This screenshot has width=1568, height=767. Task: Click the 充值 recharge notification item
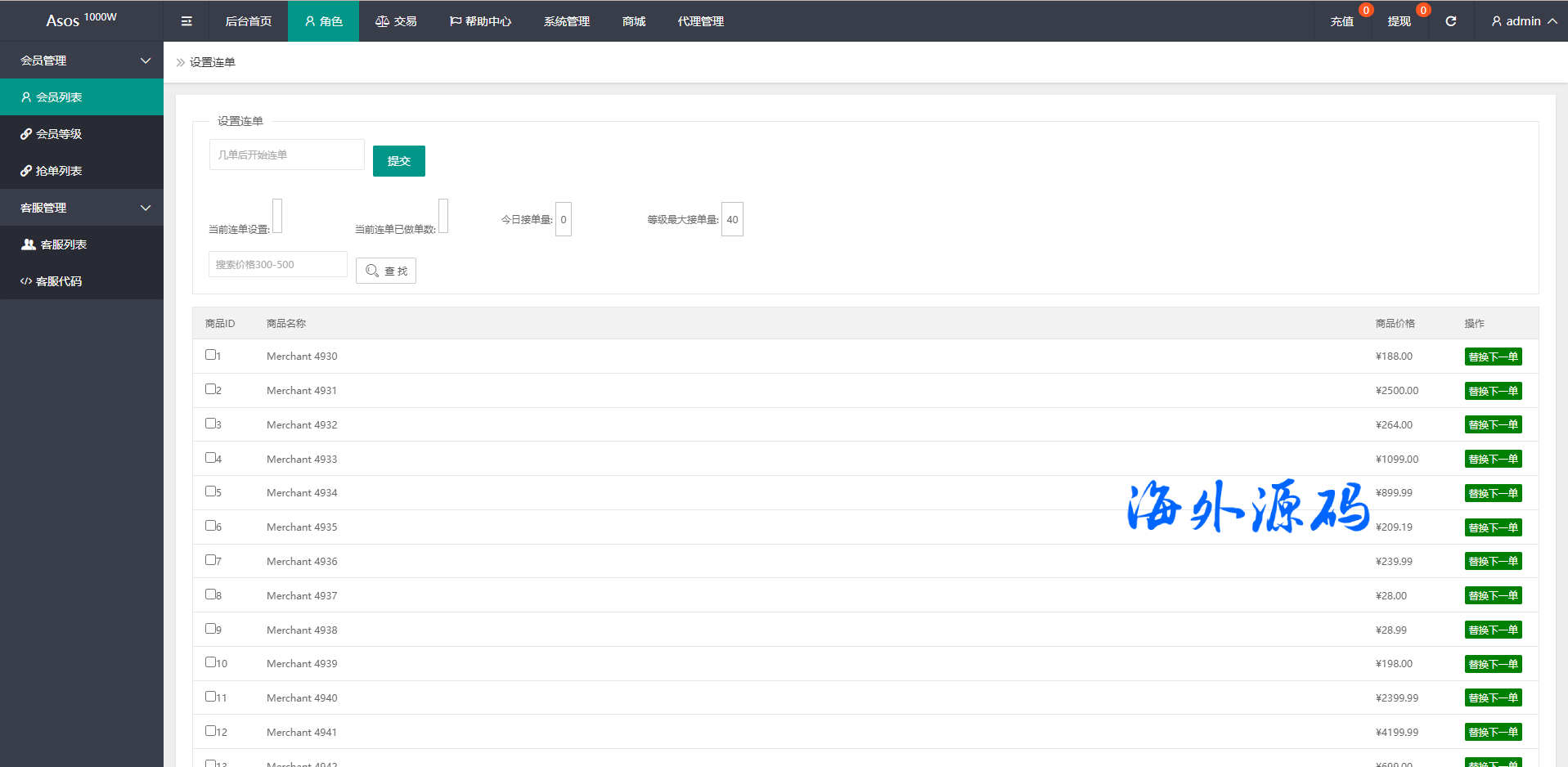click(1341, 21)
